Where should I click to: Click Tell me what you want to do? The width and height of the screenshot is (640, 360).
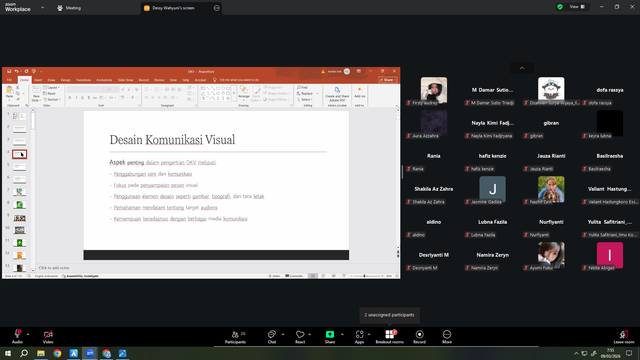(x=236, y=80)
